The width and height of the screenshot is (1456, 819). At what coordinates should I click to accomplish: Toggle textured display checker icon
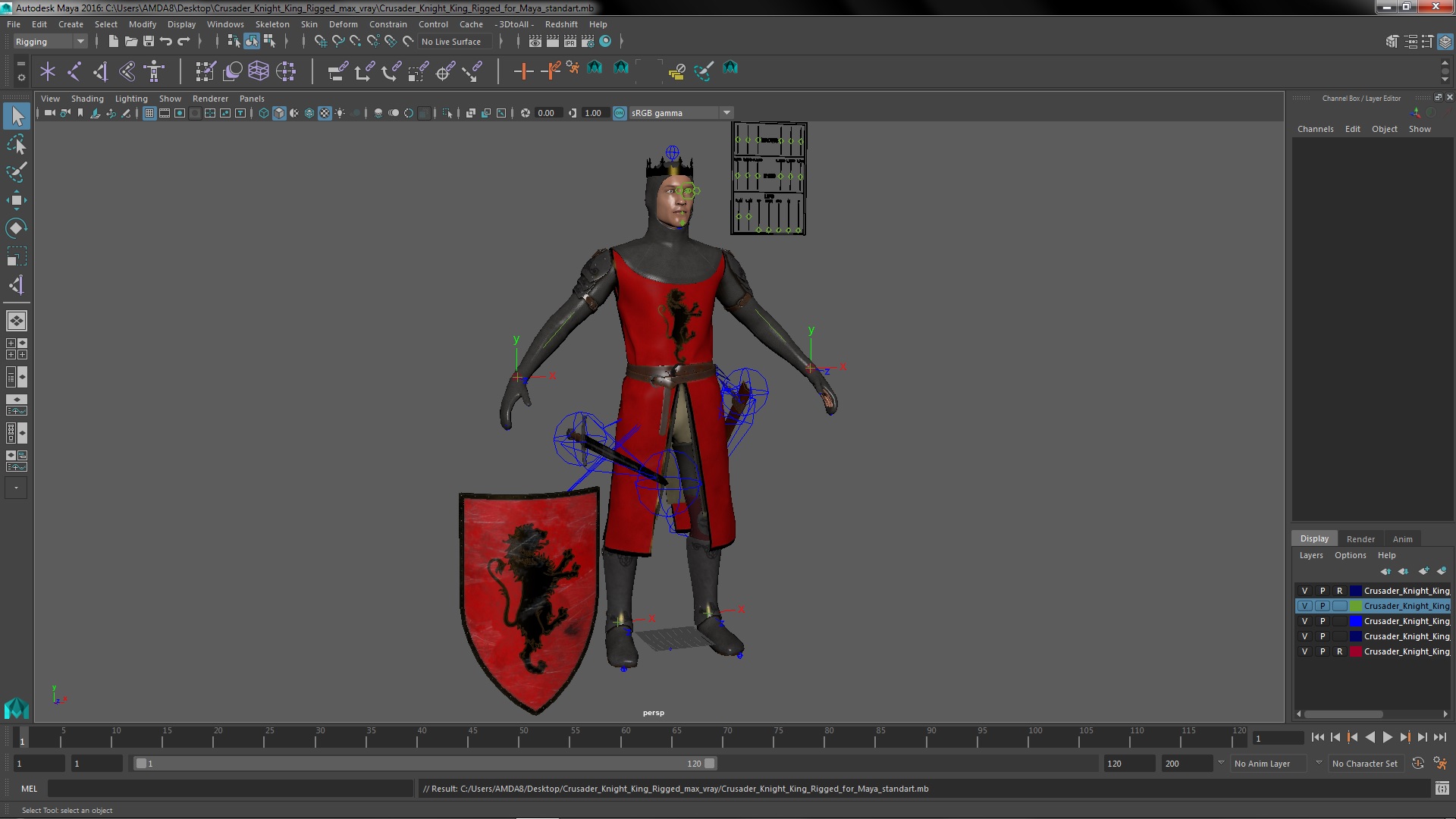tap(325, 113)
